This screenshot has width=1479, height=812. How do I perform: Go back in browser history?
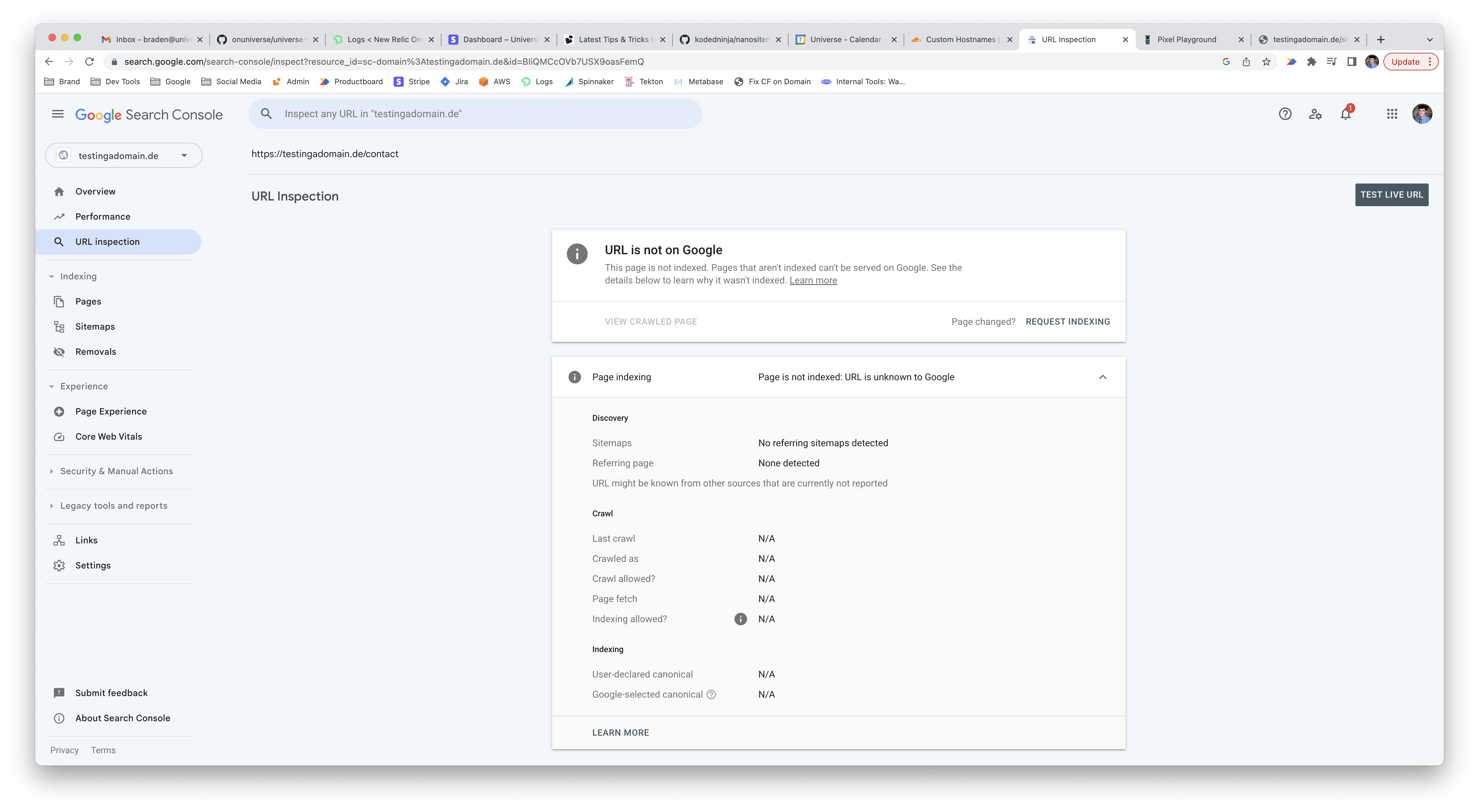pos(49,62)
